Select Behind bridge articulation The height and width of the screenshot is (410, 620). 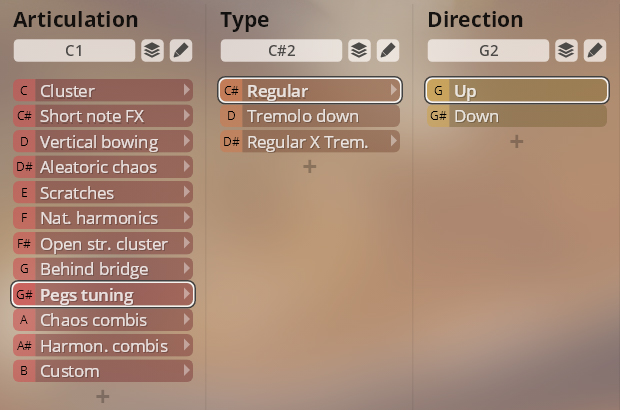click(x=103, y=269)
